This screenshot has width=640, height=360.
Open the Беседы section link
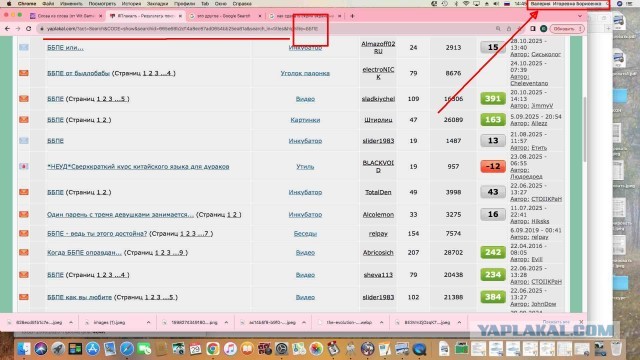pos(305,233)
